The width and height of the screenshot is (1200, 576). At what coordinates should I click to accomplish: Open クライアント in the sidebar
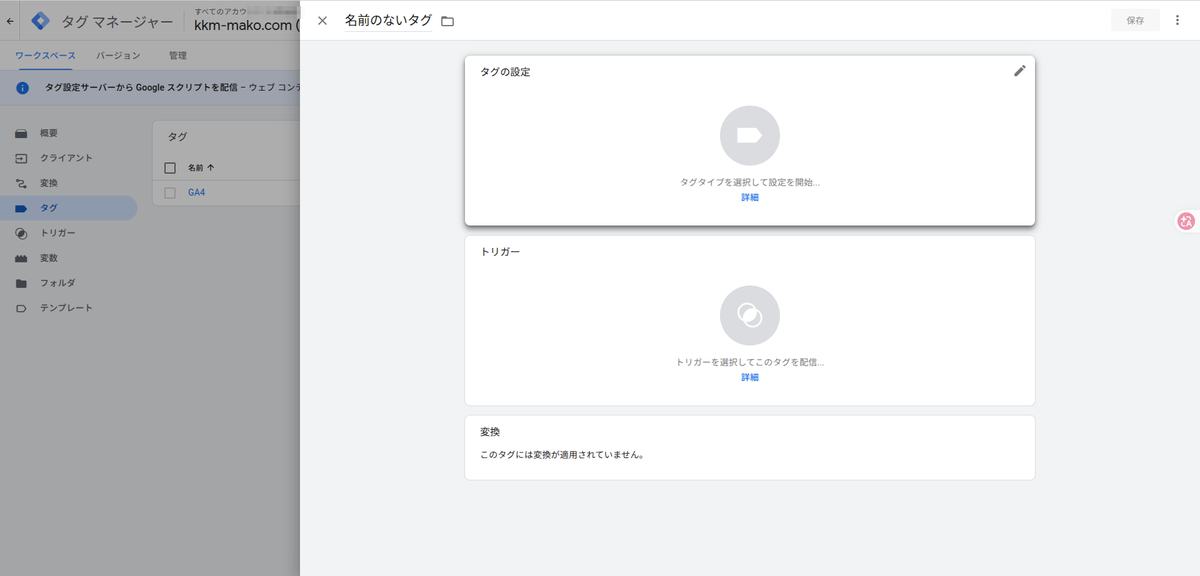68,158
